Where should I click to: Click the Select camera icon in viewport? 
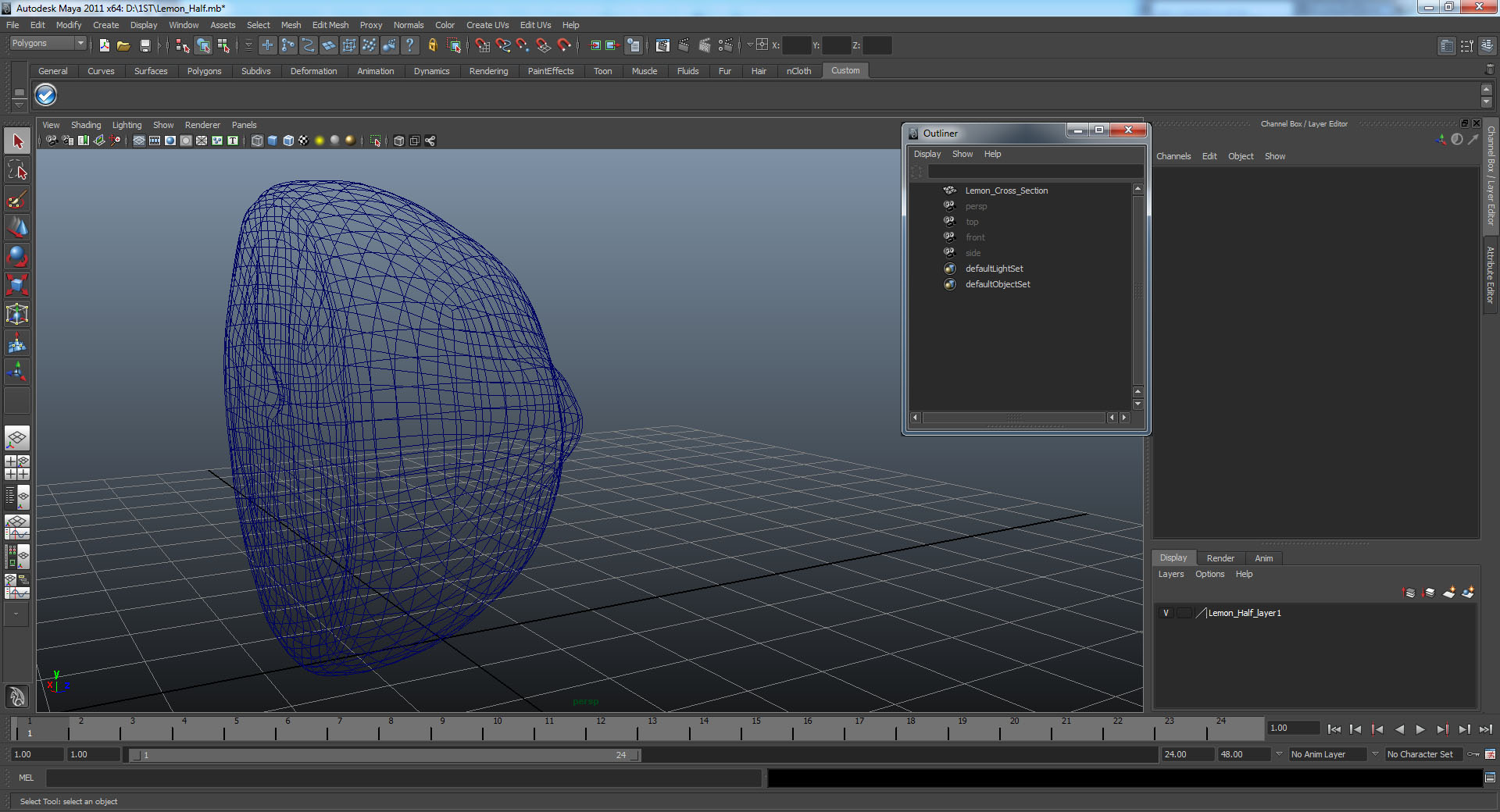[x=52, y=141]
